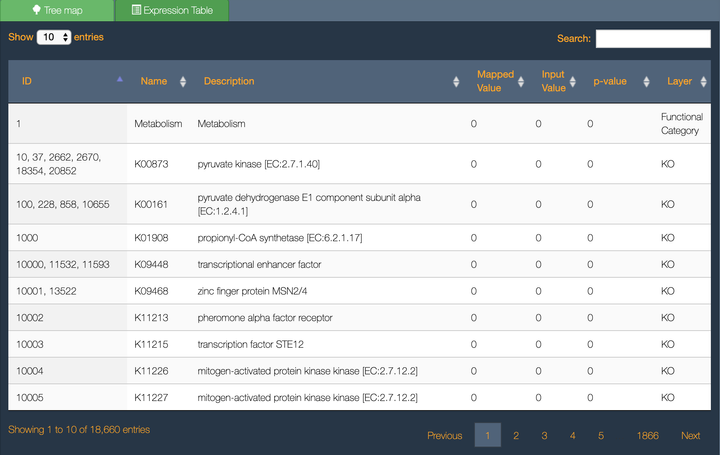Select the current page 1 button
The width and height of the screenshot is (720, 455).
pyautogui.click(x=487, y=436)
